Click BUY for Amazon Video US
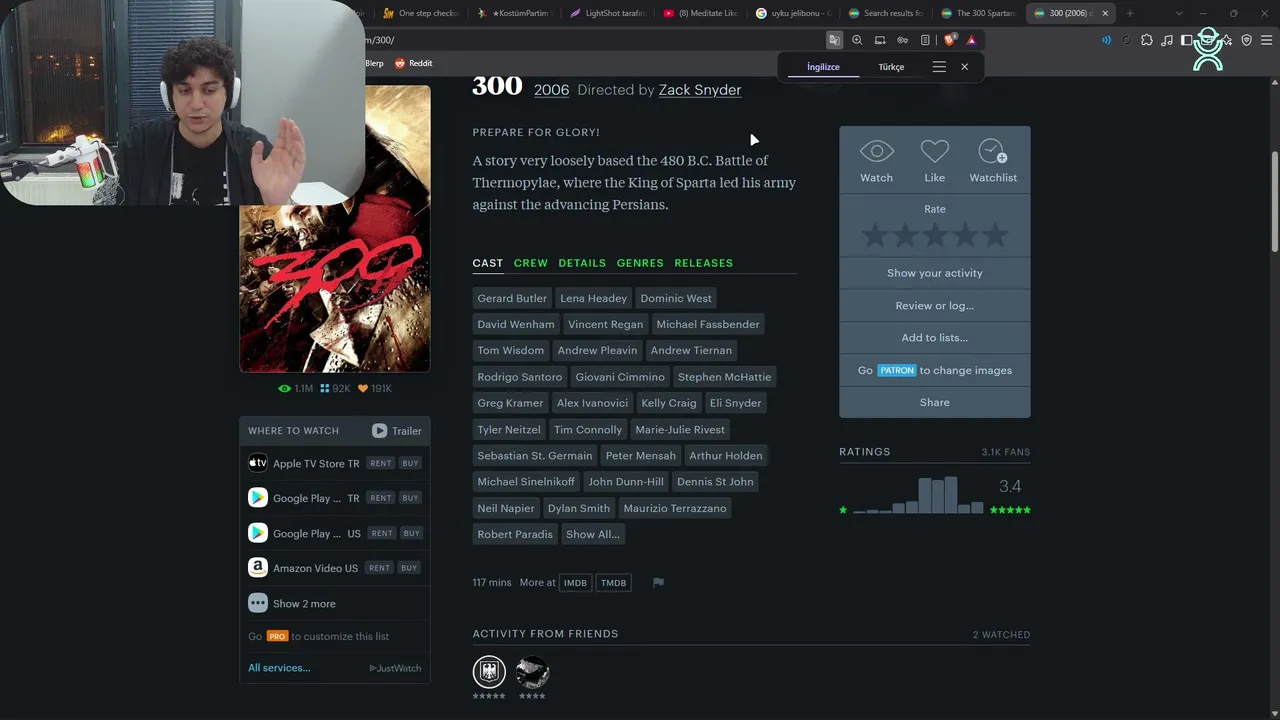This screenshot has width=1280, height=720. (409, 568)
